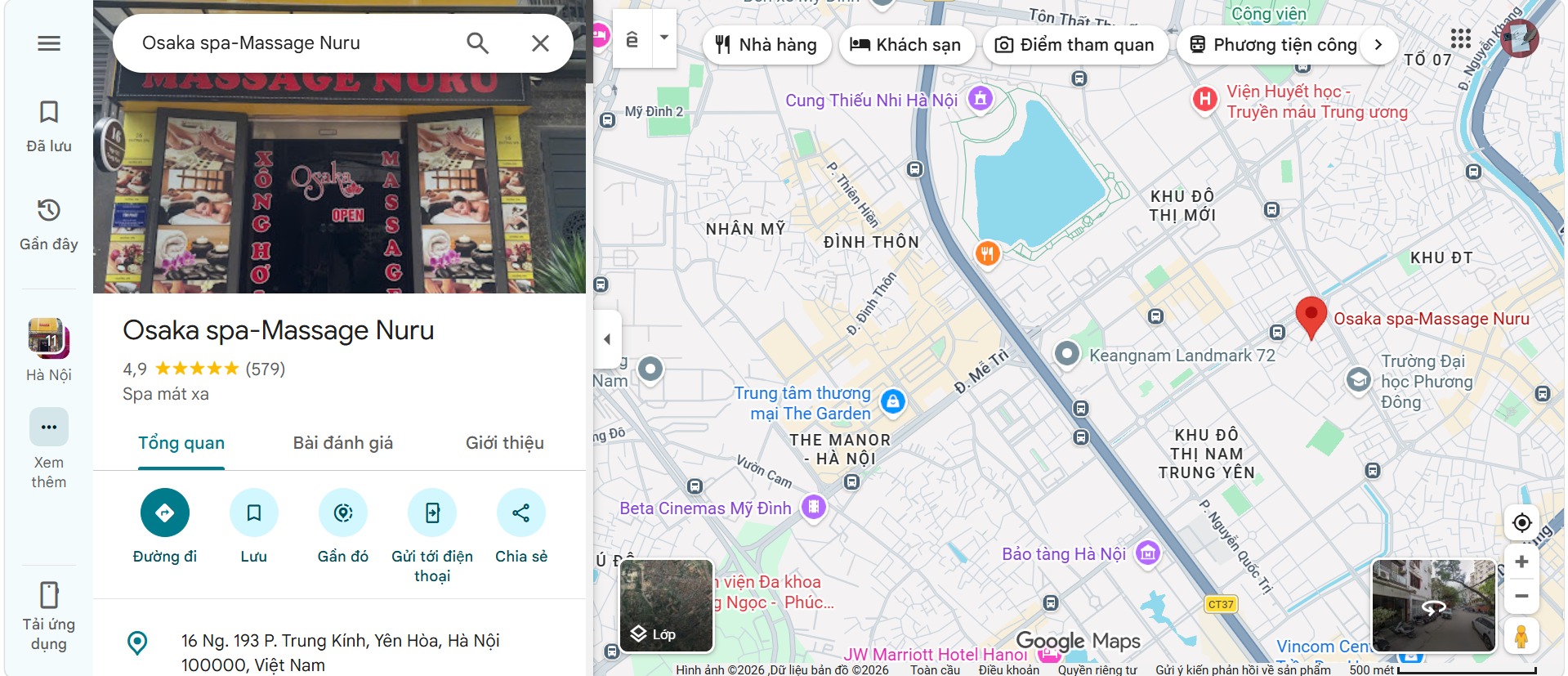
Task: Show more category chips with the chevron
Action: [x=1378, y=45]
